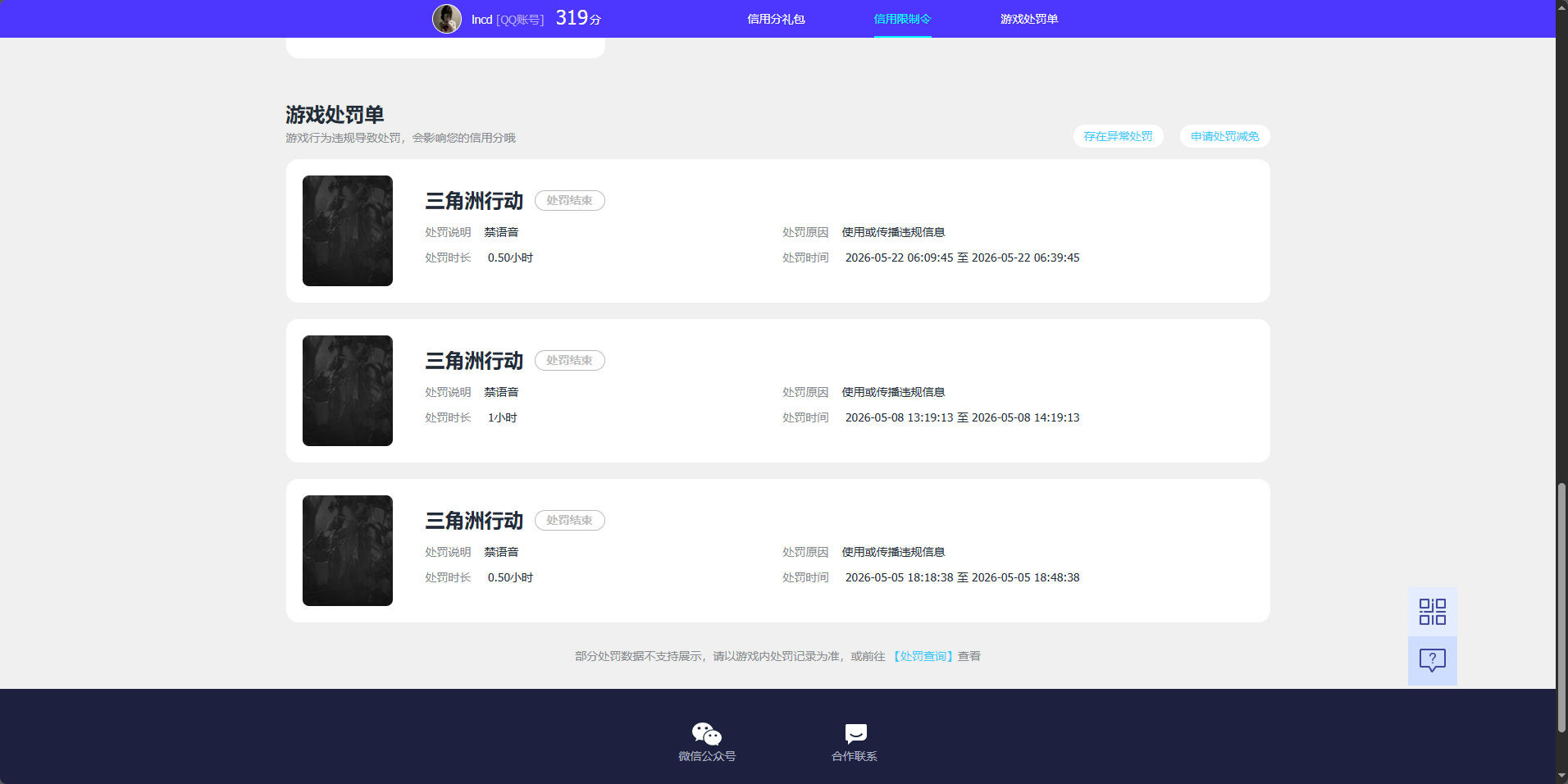Viewport: 1568px width, 784px height.
Task: Click game thumbnail for 2026-05-22 penalty
Action: [348, 230]
